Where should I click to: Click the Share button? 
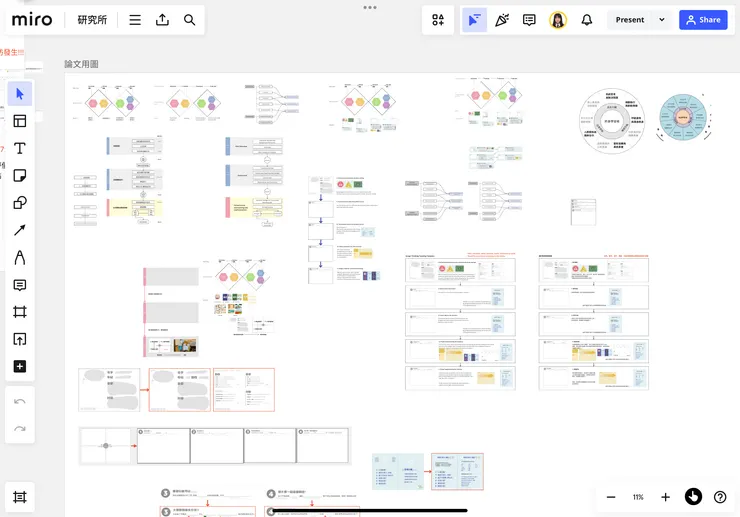[703, 20]
